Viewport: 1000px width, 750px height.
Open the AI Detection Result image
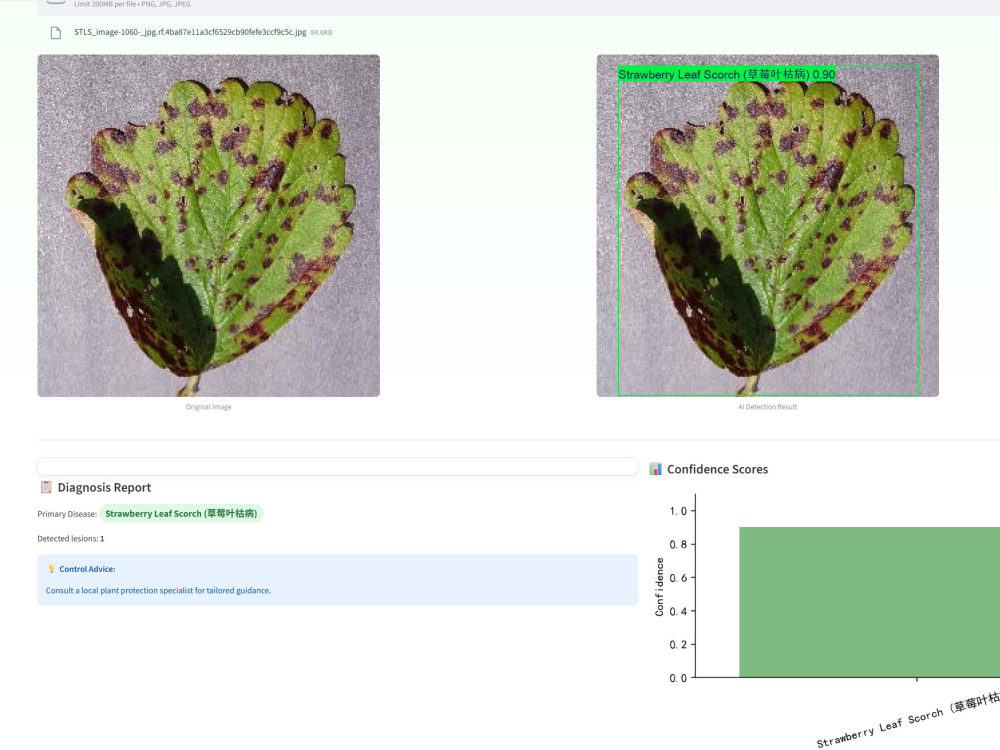point(767,226)
